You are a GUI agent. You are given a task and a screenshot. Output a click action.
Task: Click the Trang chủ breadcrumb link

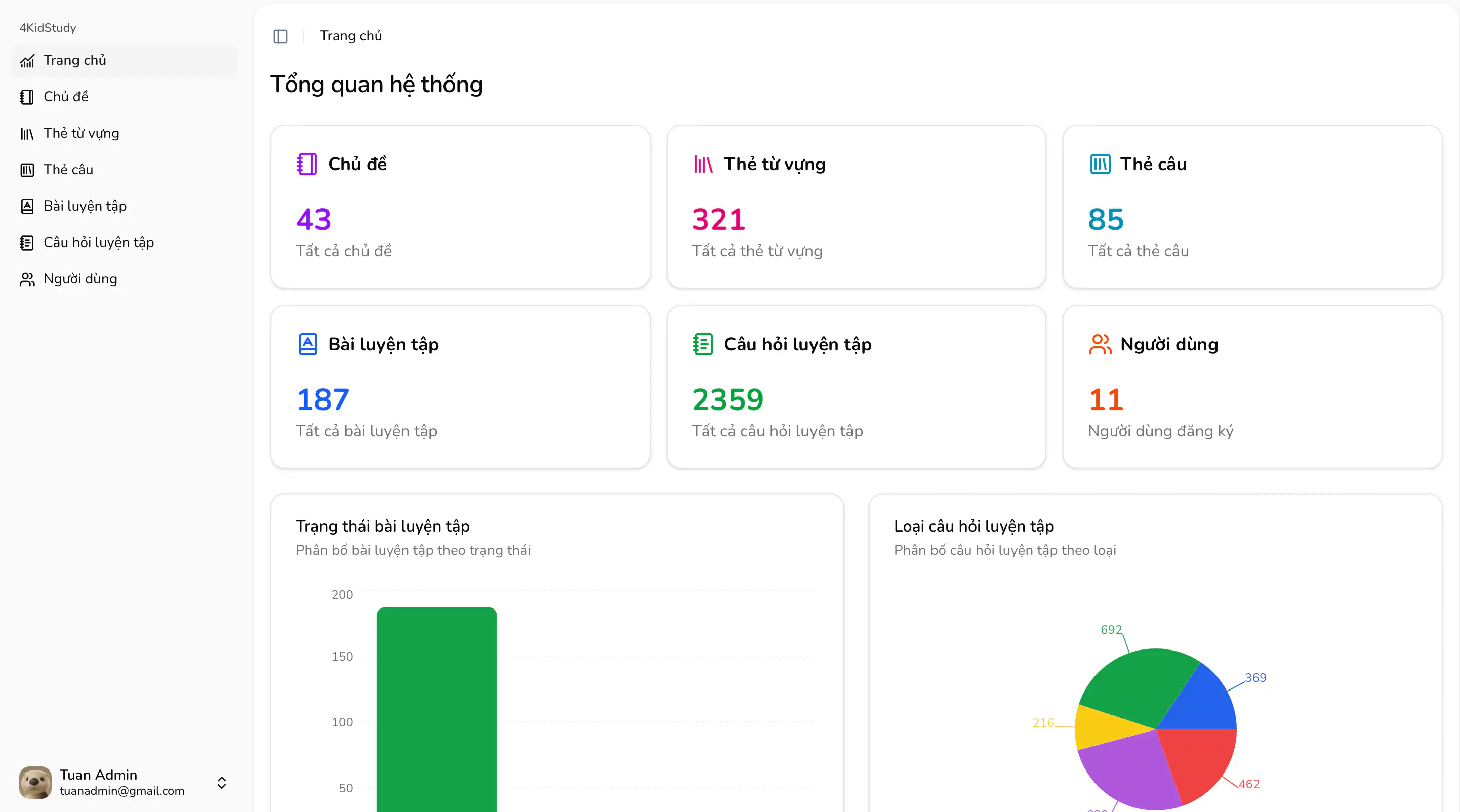[350, 36]
